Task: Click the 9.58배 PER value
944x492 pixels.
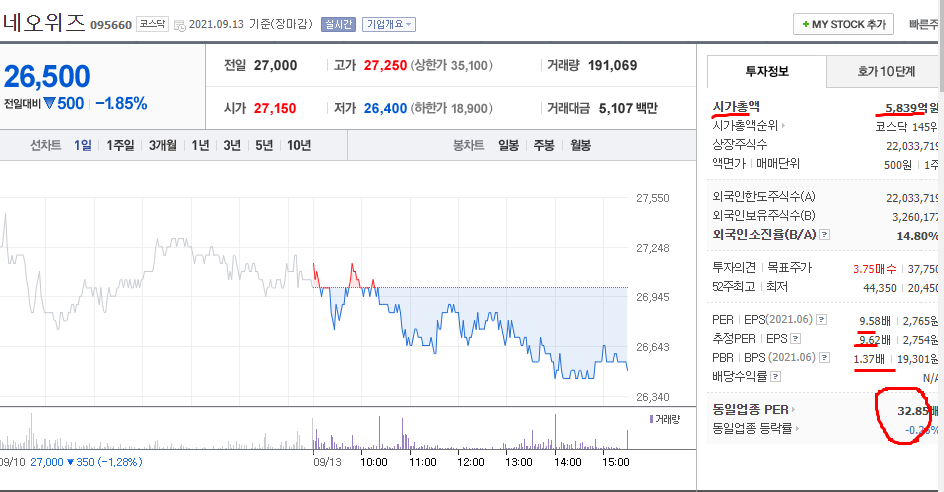Action: (874, 321)
